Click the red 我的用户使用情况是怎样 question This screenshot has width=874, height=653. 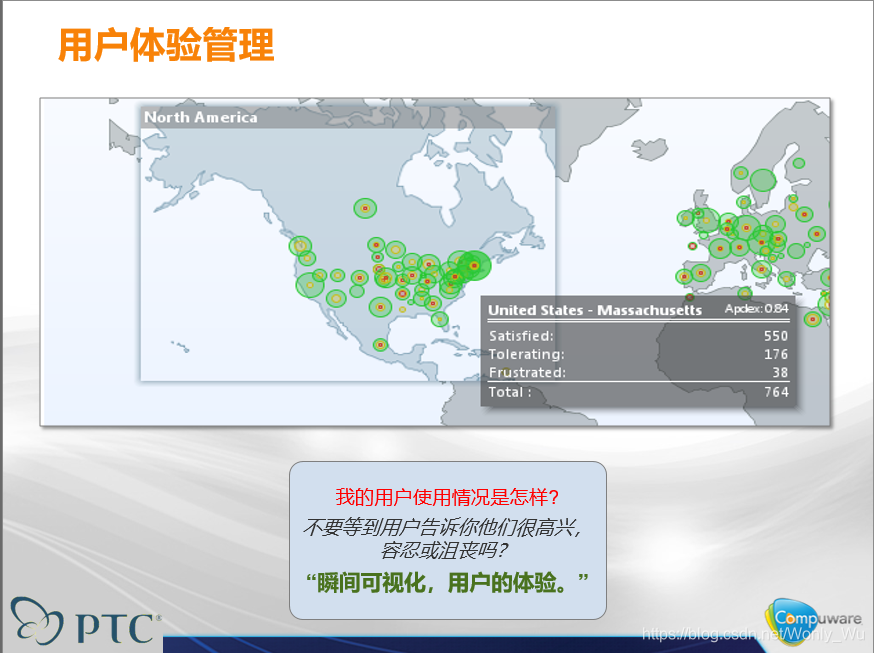(447, 497)
